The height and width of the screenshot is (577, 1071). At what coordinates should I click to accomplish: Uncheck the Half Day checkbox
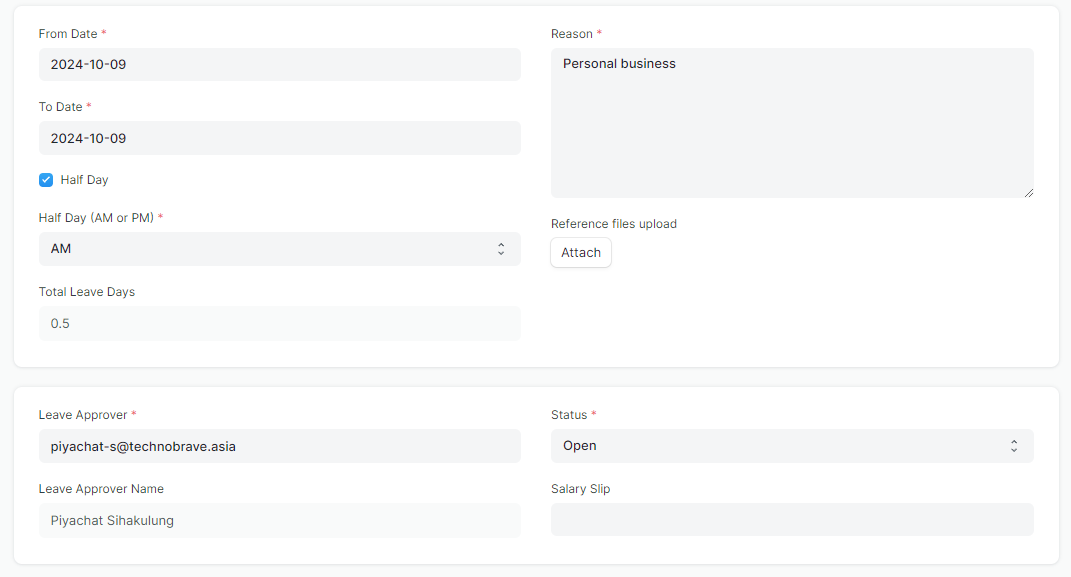pos(46,180)
